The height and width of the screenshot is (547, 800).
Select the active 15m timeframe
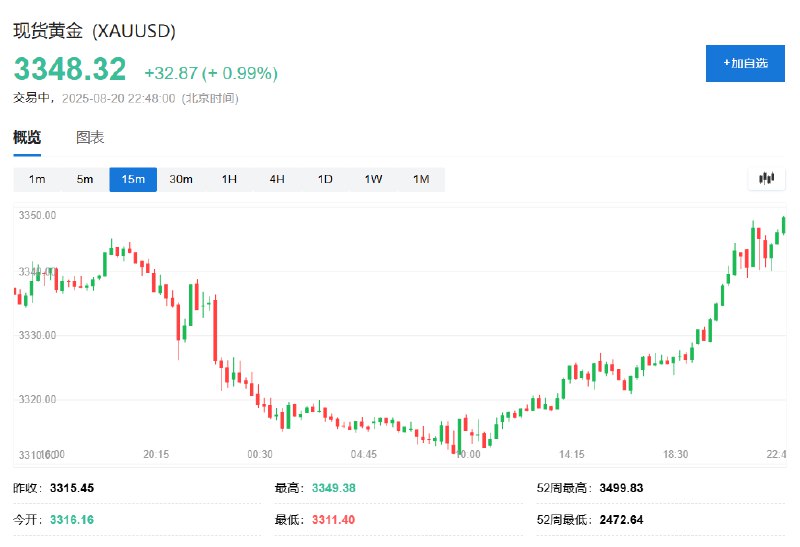point(133,179)
